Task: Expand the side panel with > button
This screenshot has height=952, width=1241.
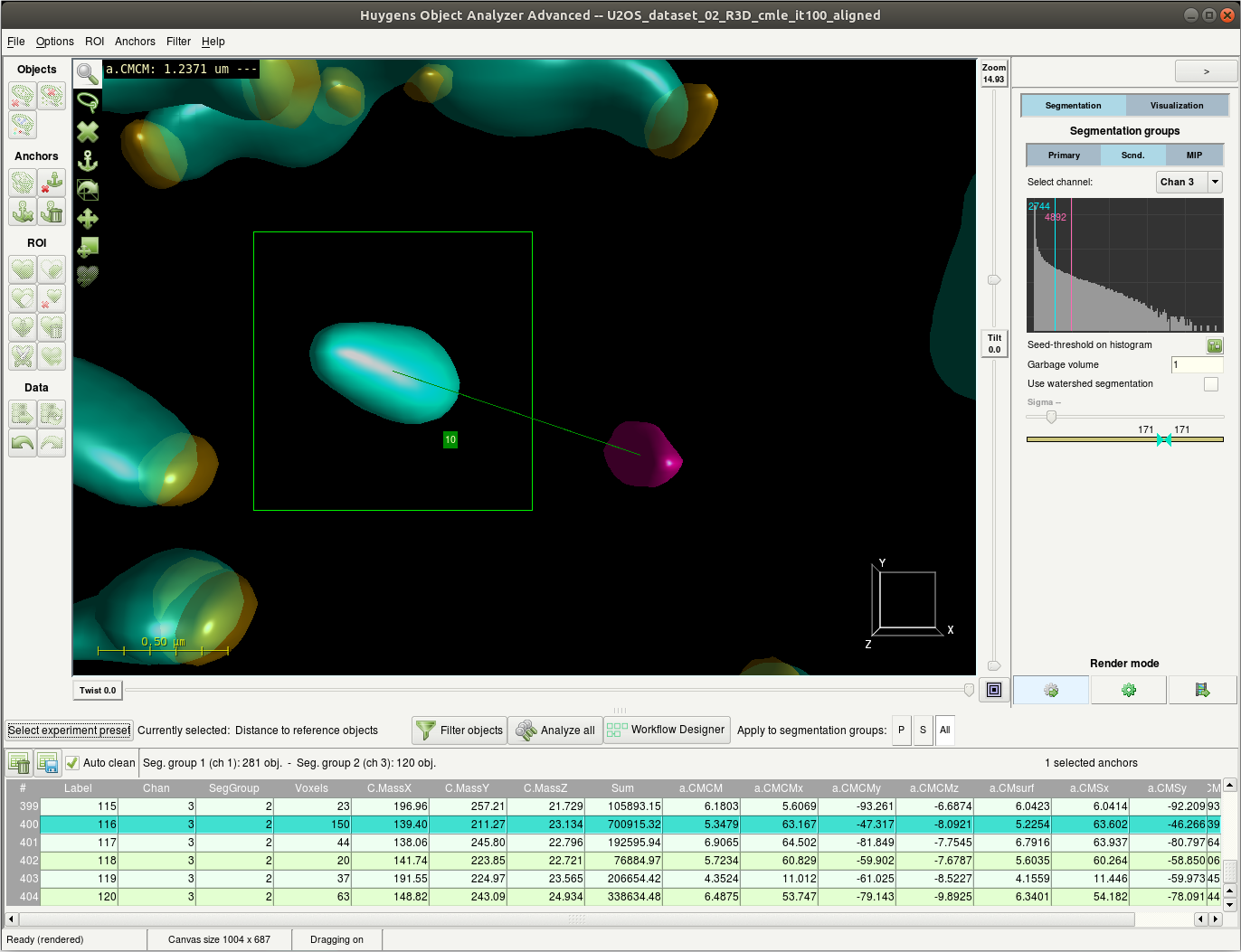Action: click(1205, 71)
